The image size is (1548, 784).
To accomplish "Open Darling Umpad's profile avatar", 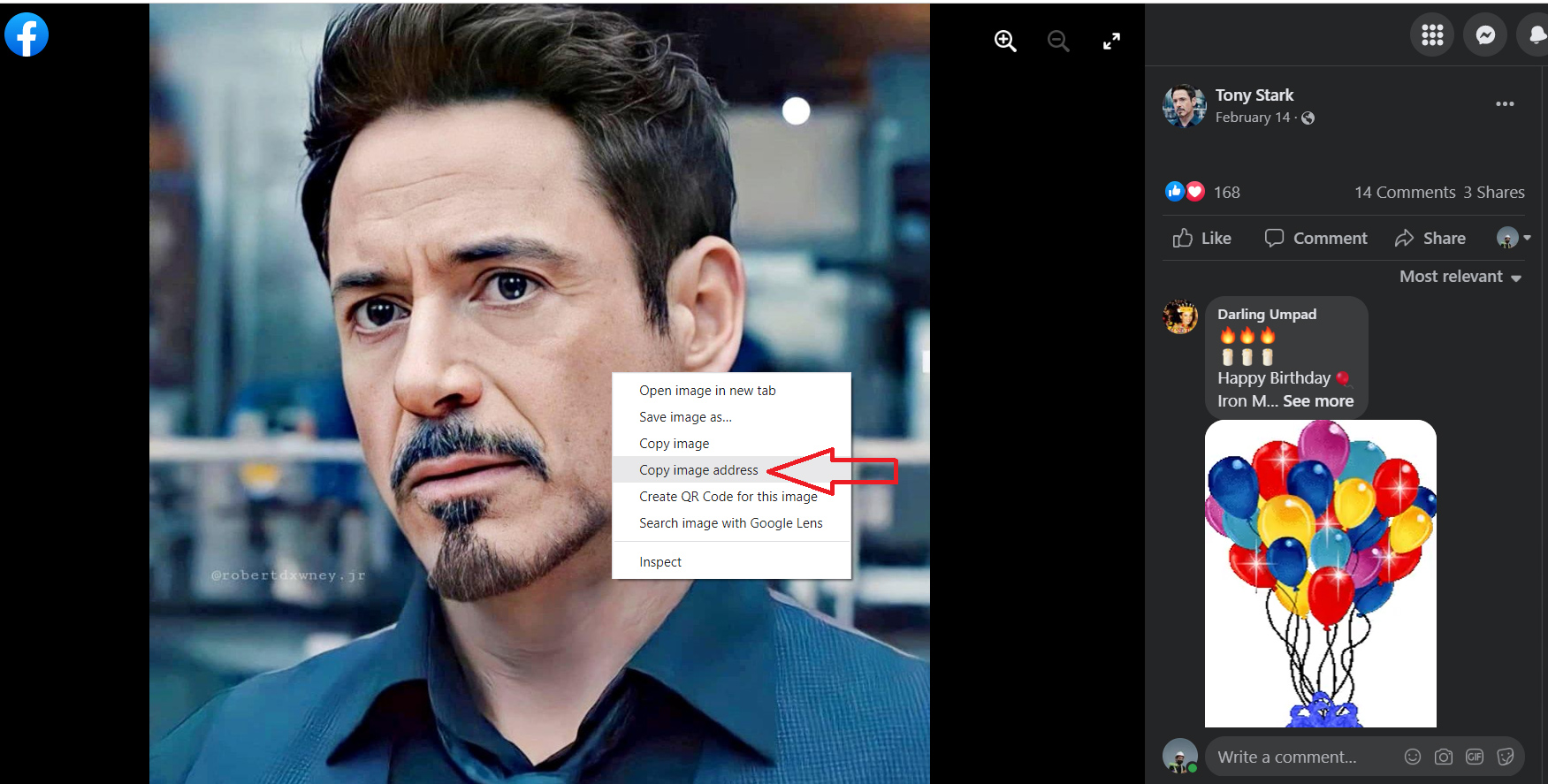I will 1180,316.
